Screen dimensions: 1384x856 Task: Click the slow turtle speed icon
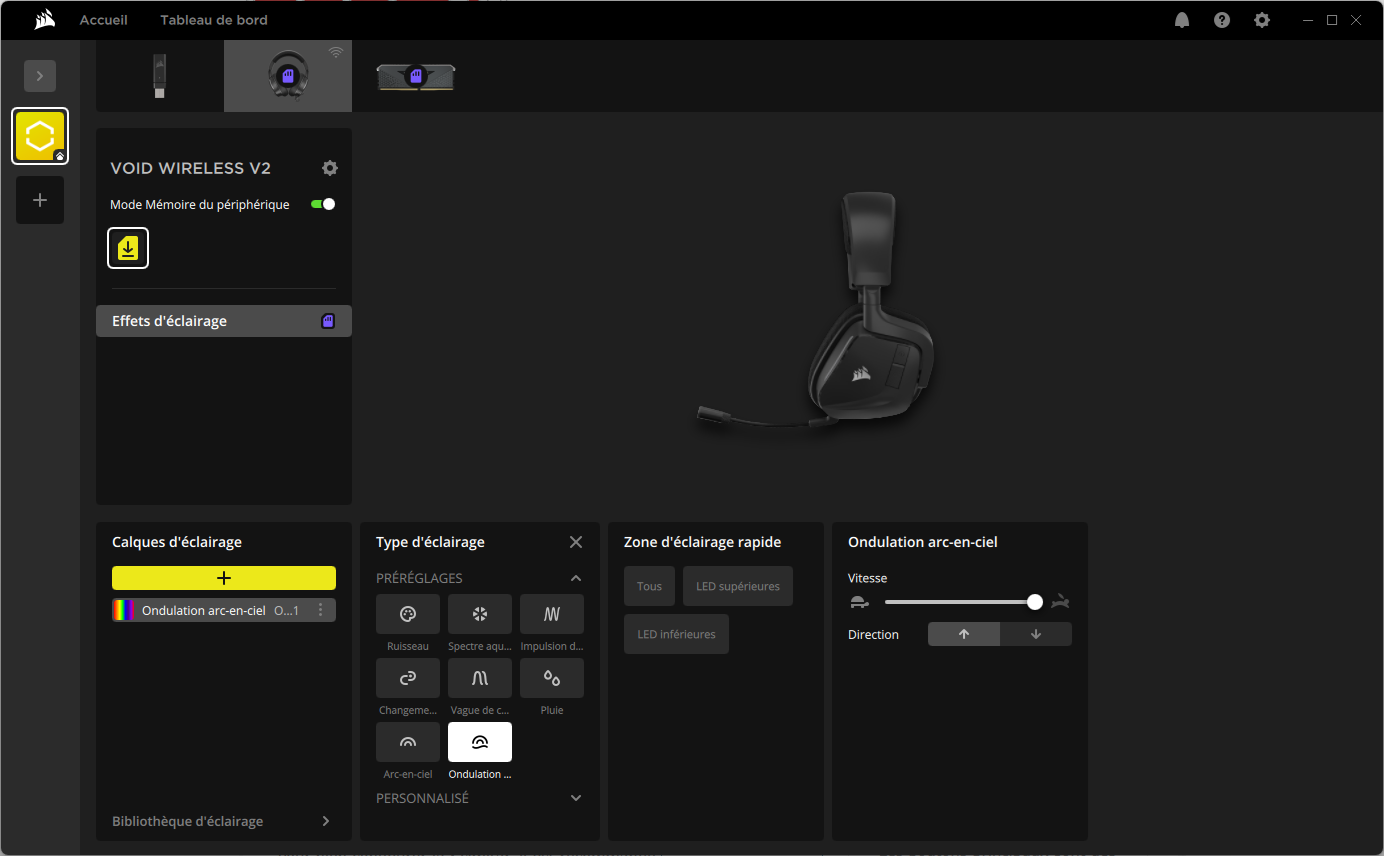[x=859, y=602]
